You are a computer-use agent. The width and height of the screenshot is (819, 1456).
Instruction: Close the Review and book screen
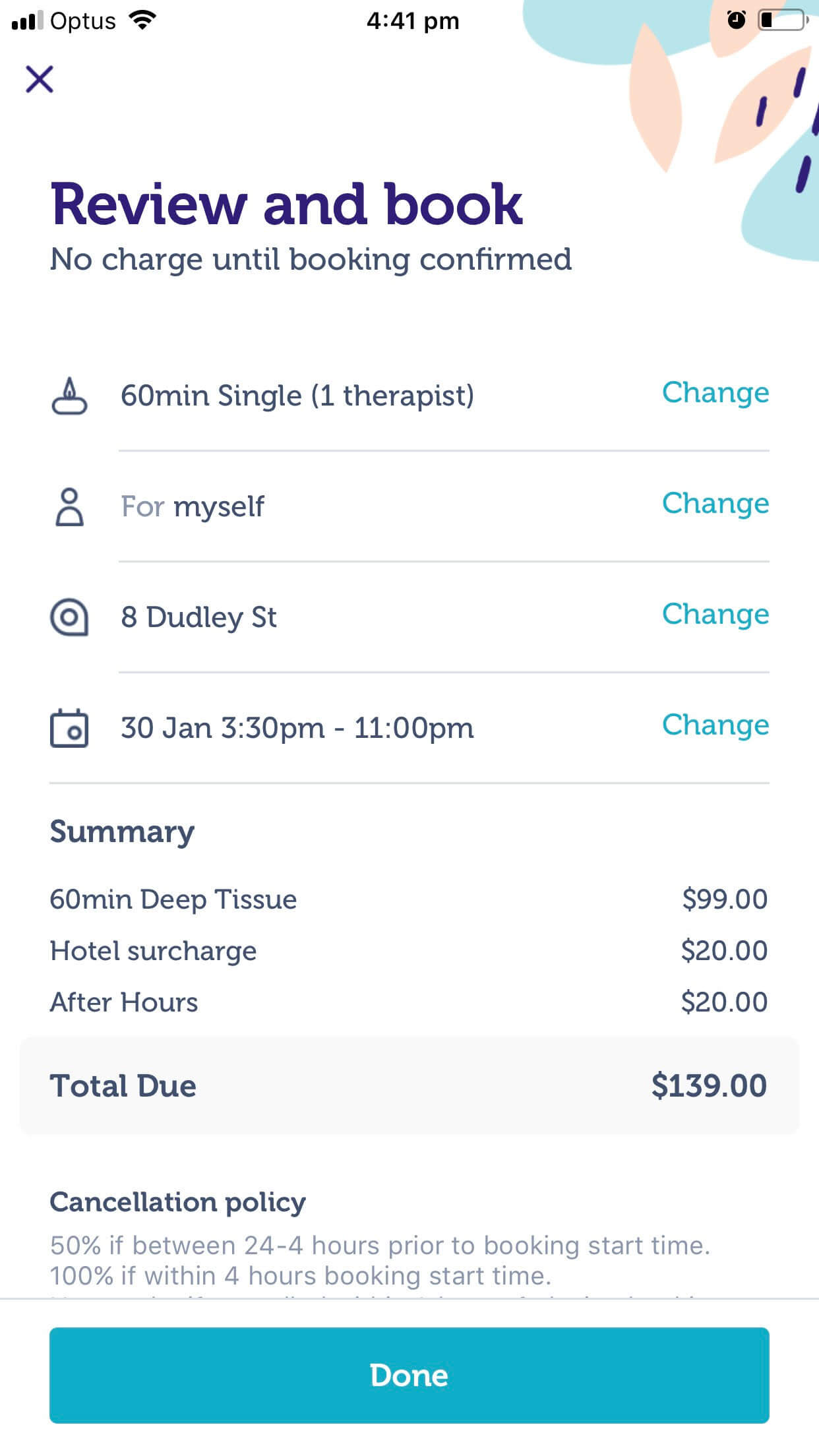point(40,79)
